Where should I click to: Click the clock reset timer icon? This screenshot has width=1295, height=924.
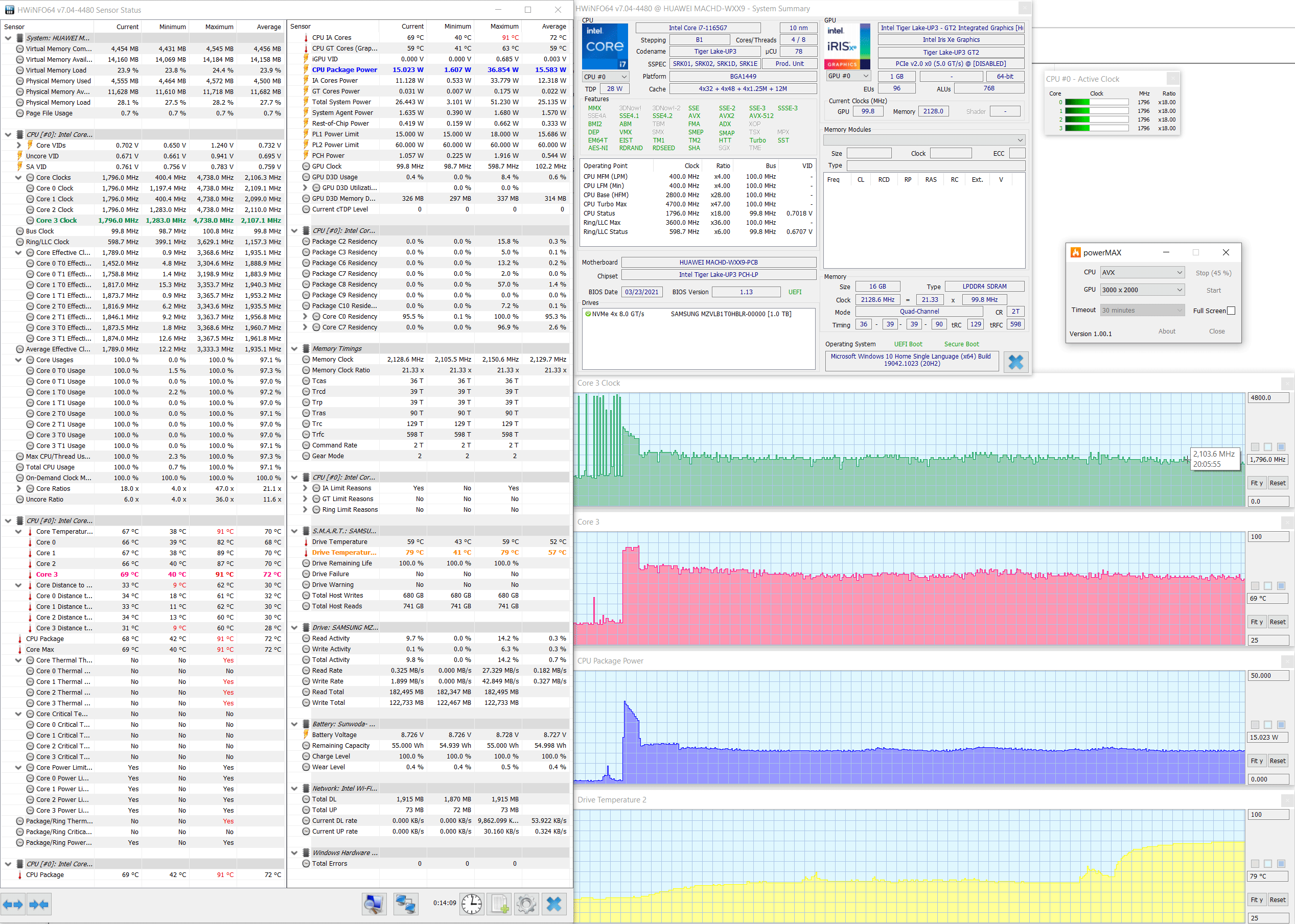[x=471, y=904]
